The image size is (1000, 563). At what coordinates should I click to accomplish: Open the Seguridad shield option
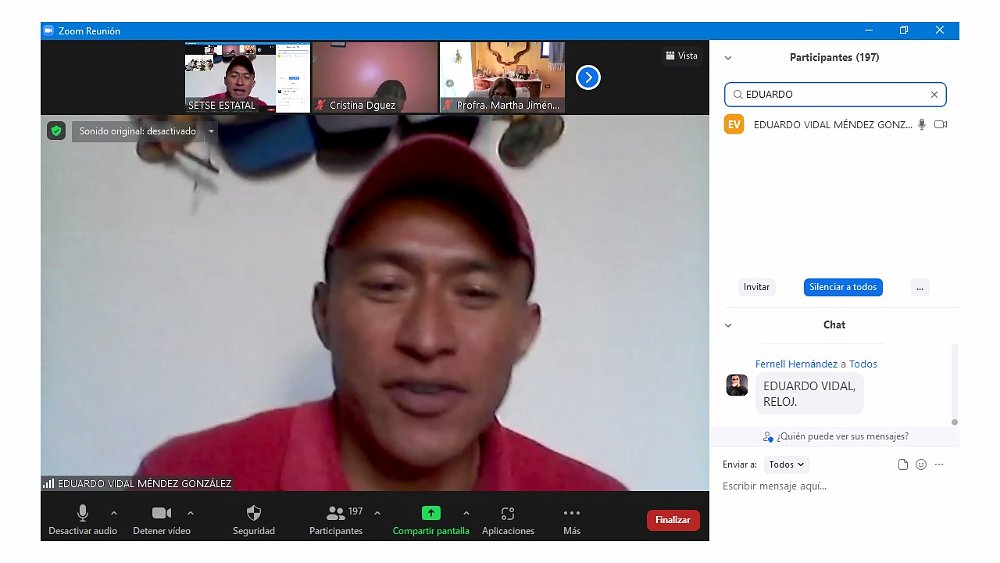tap(254, 518)
